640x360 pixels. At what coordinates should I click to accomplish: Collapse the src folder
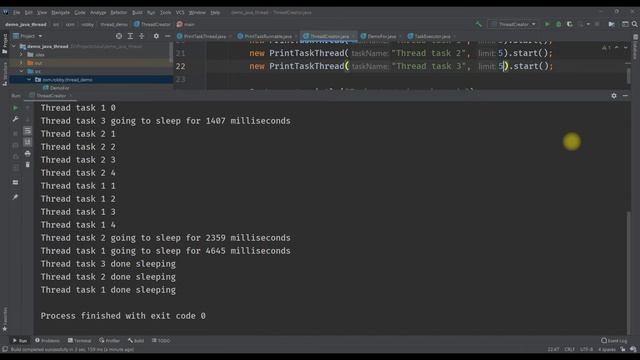[22, 71]
